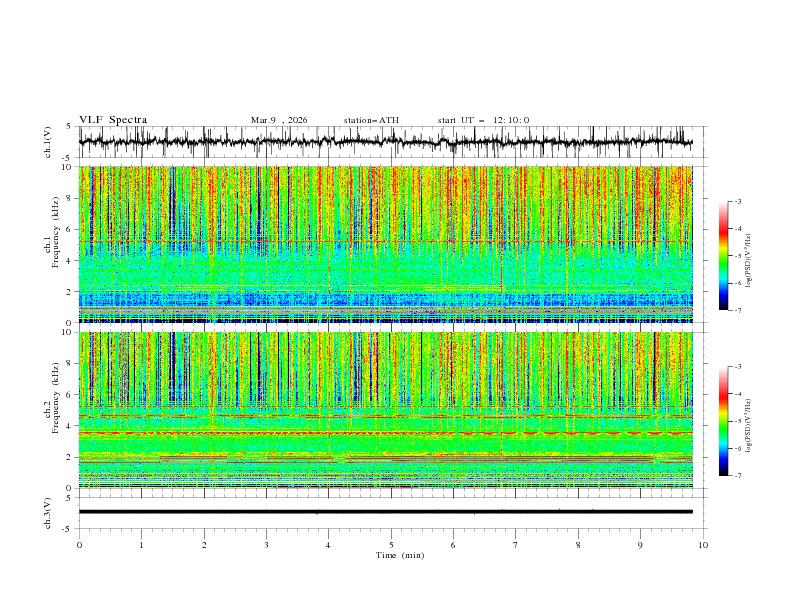Screen dimensions: 792x612
Task: Click the red 3.5 kHz band in ch.2 spectrogram
Action: [x=385, y=433]
